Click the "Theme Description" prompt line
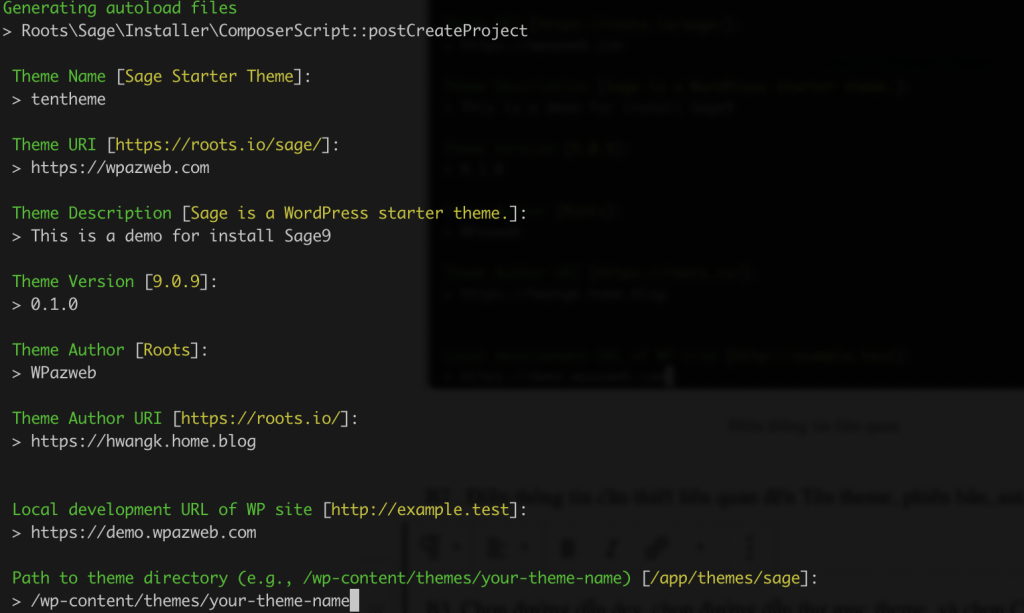 pyautogui.click(x=269, y=213)
